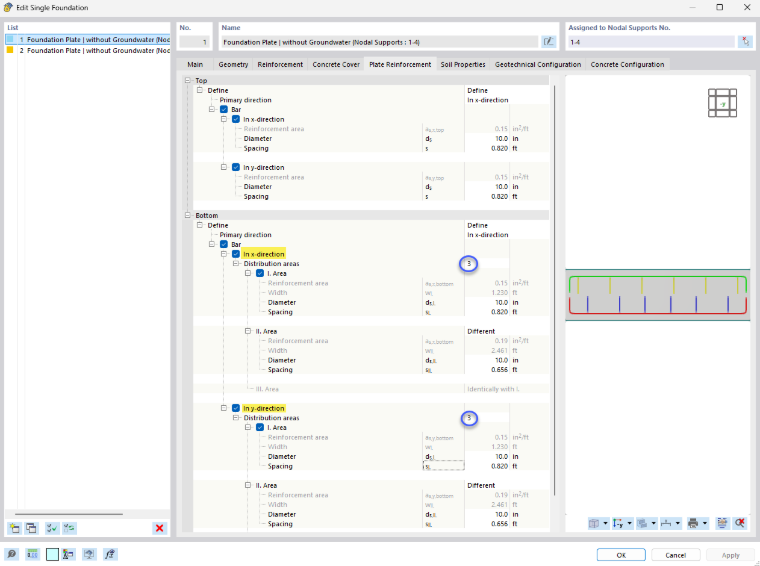
Task: Click the vertical scrollbar of the reinforcement tree
Action: (554, 291)
